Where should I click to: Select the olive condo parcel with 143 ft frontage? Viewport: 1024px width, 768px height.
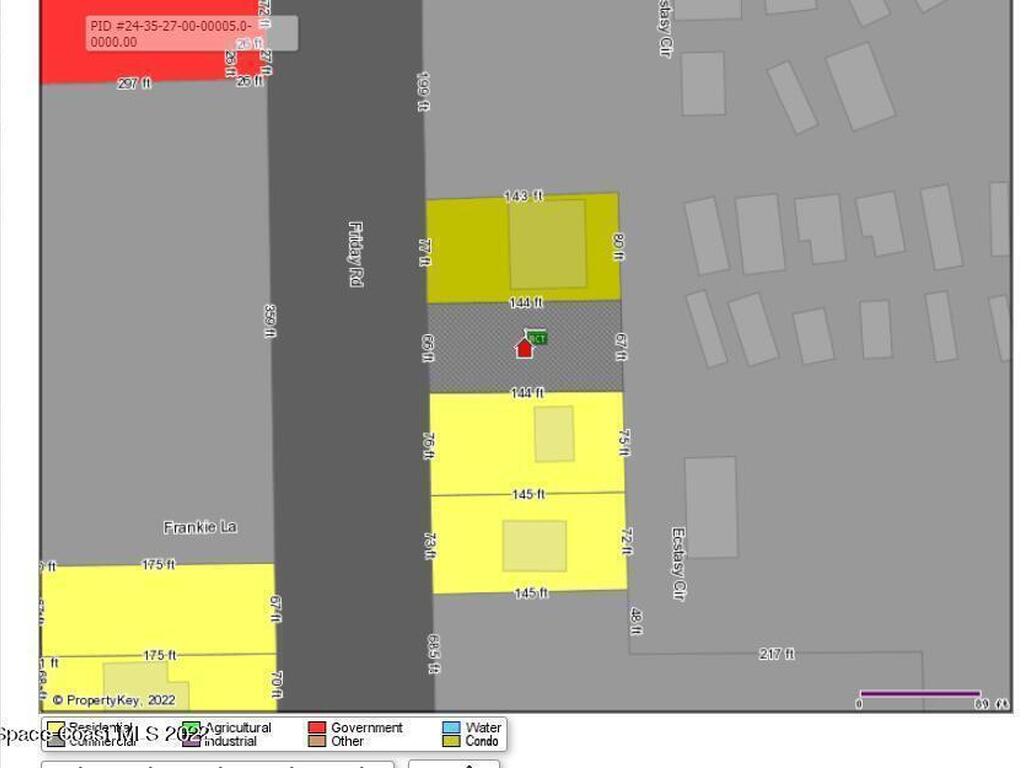coord(470,250)
